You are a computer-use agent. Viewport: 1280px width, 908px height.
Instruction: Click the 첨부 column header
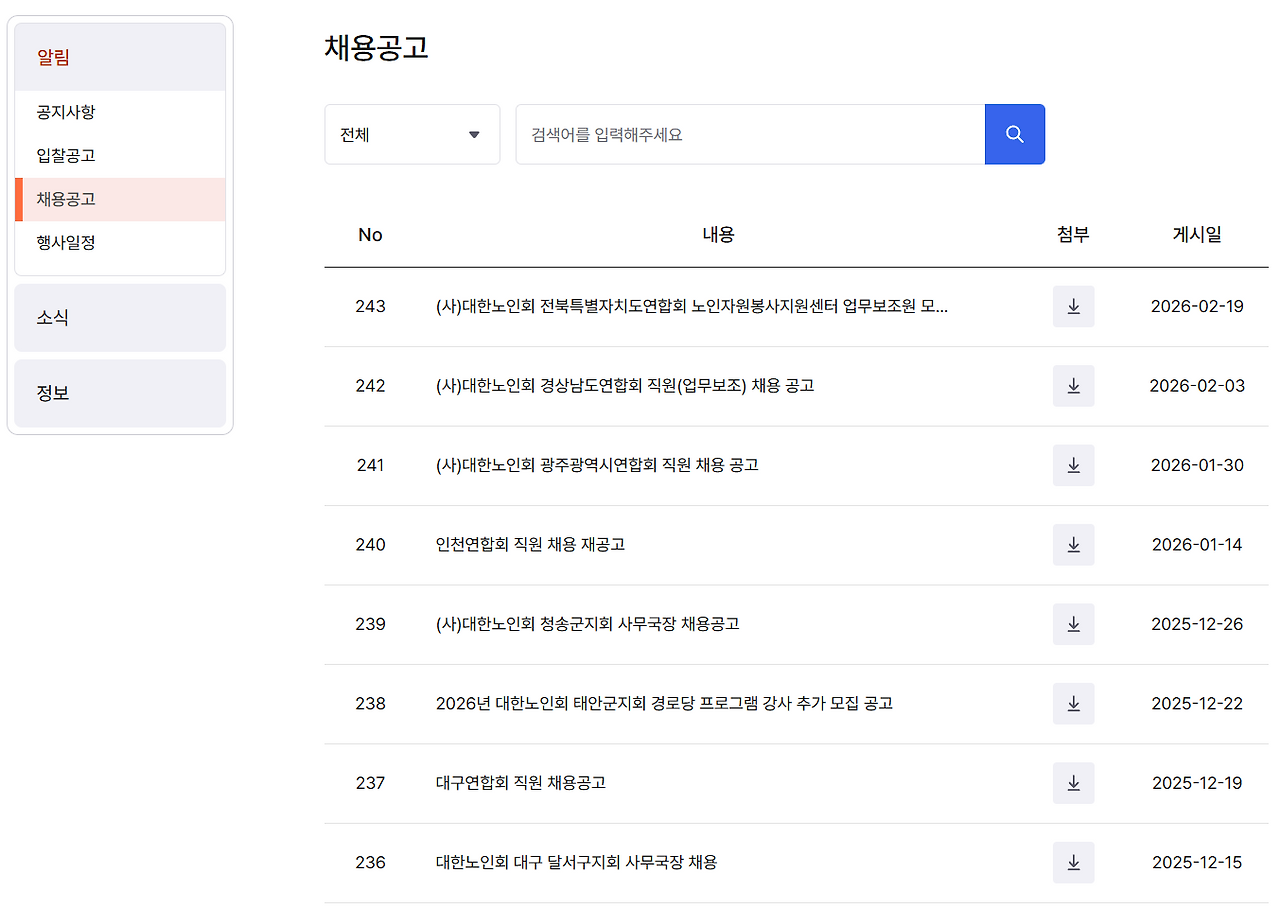point(1073,235)
